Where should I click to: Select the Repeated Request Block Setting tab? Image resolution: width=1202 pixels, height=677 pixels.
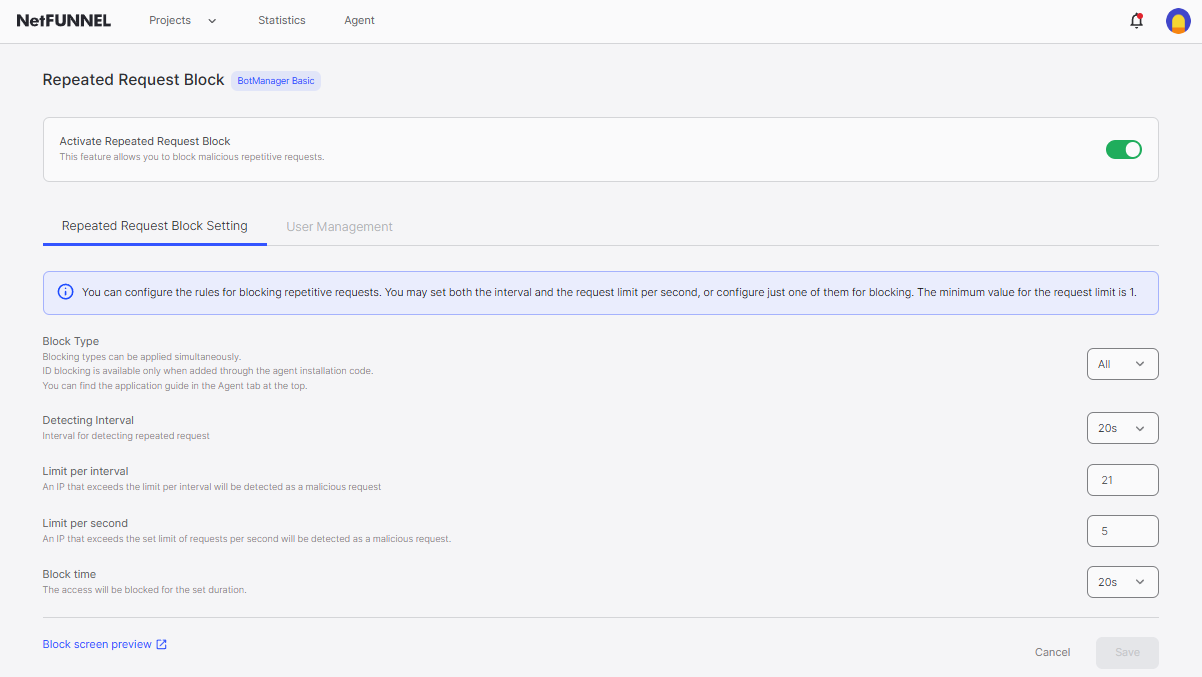tap(154, 226)
